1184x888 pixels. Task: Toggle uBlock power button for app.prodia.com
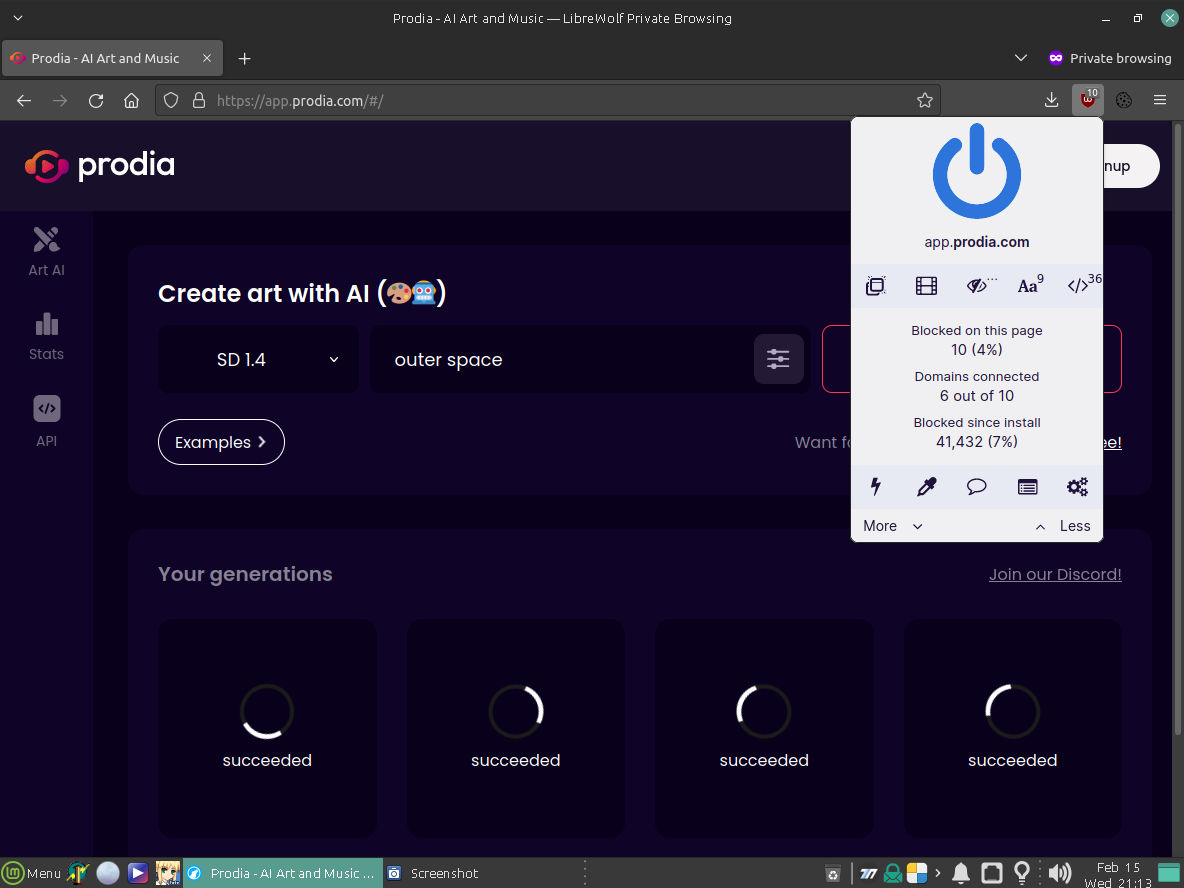[x=976, y=170]
